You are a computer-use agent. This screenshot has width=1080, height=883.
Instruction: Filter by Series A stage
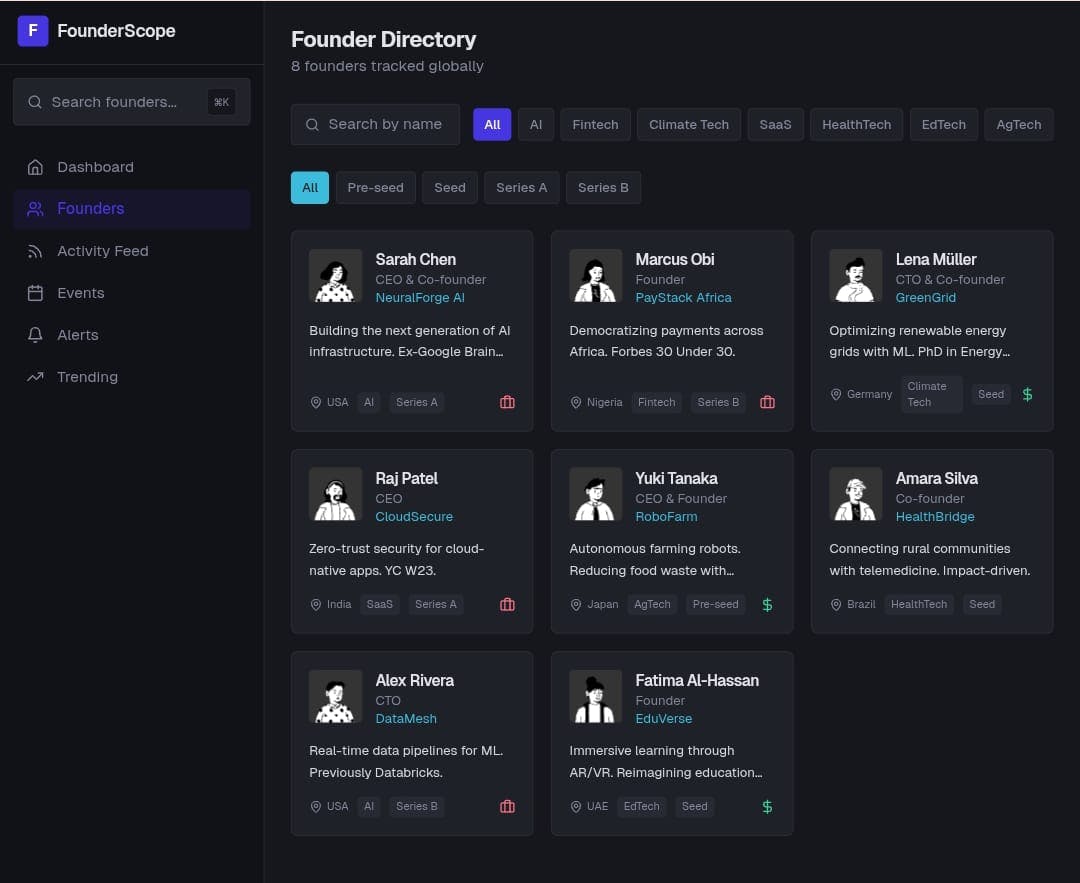[521, 188]
